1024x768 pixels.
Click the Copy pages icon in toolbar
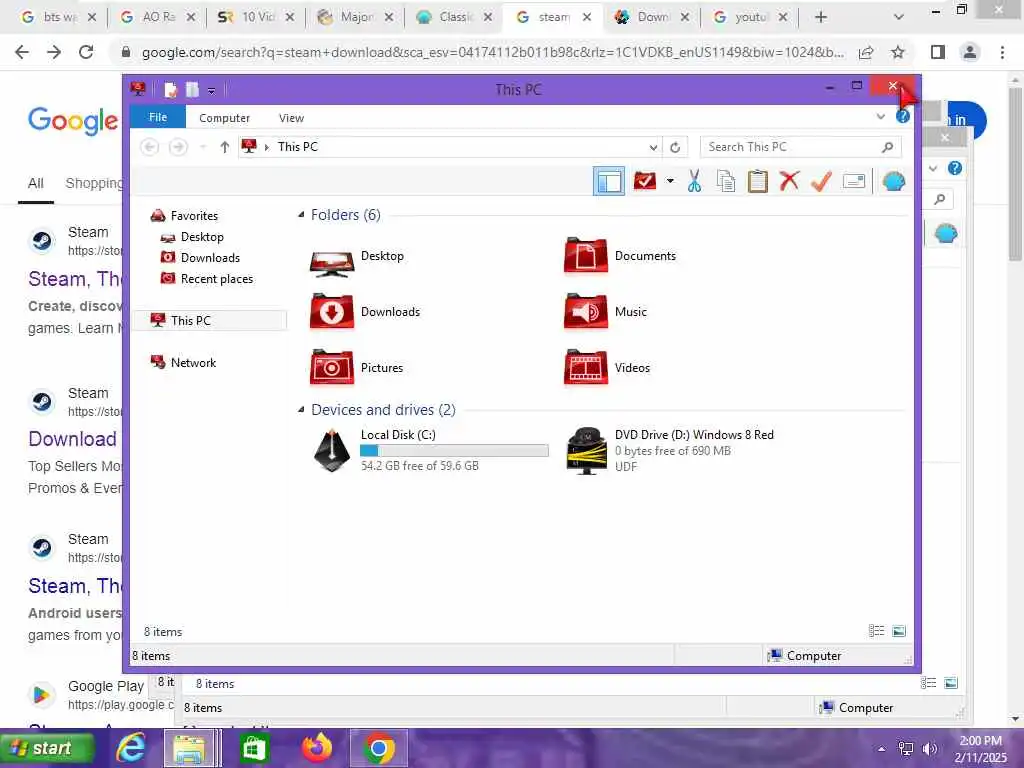(726, 181)
